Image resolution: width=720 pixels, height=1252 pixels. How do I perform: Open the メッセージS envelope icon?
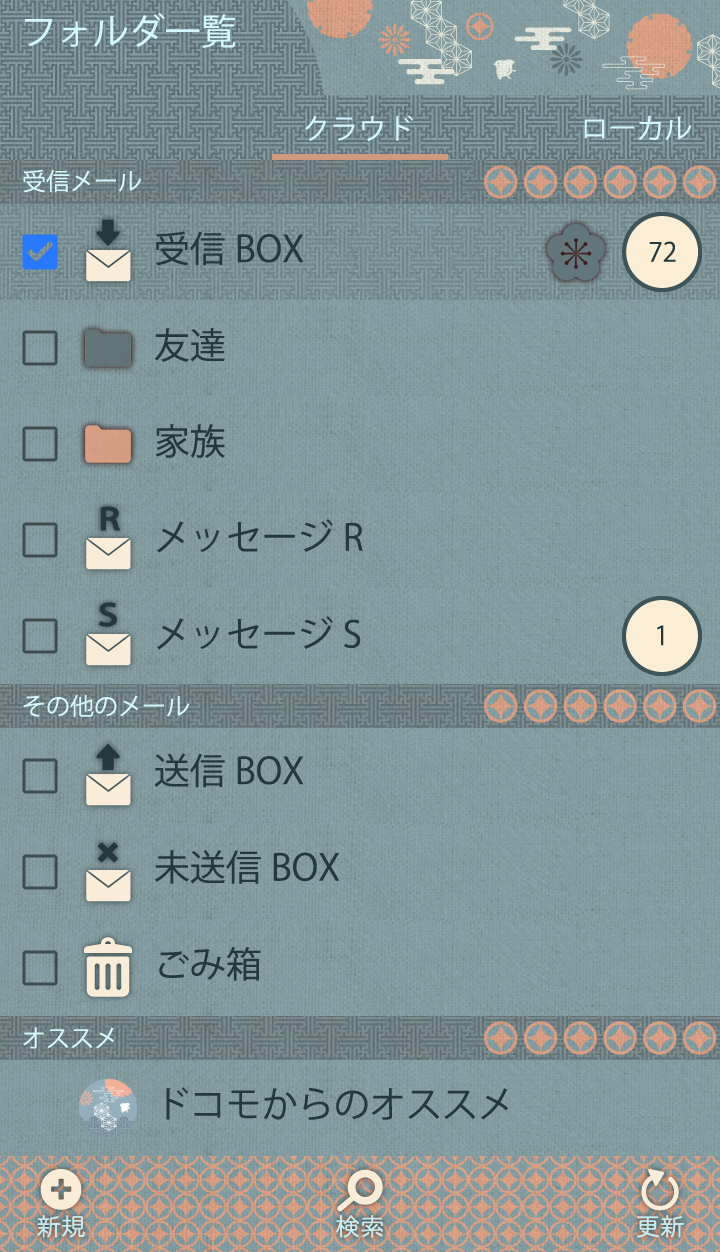[108, 635]
